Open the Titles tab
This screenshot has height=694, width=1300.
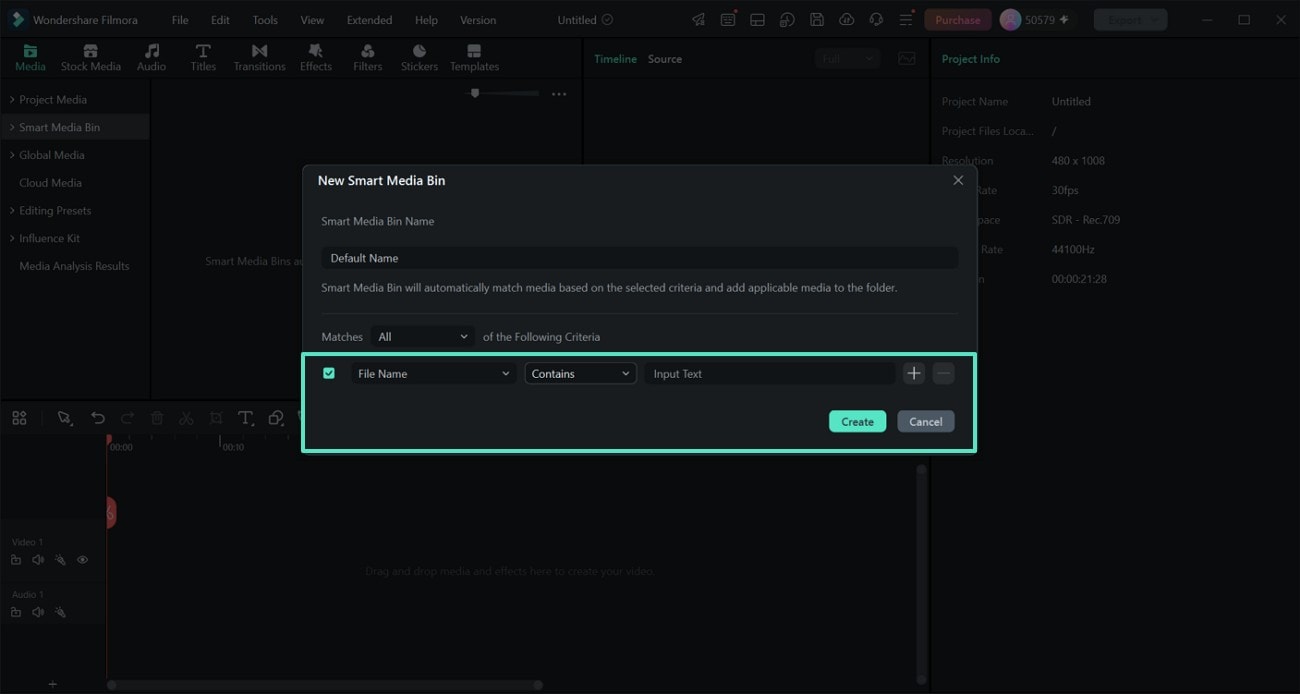tap(203, 58)
